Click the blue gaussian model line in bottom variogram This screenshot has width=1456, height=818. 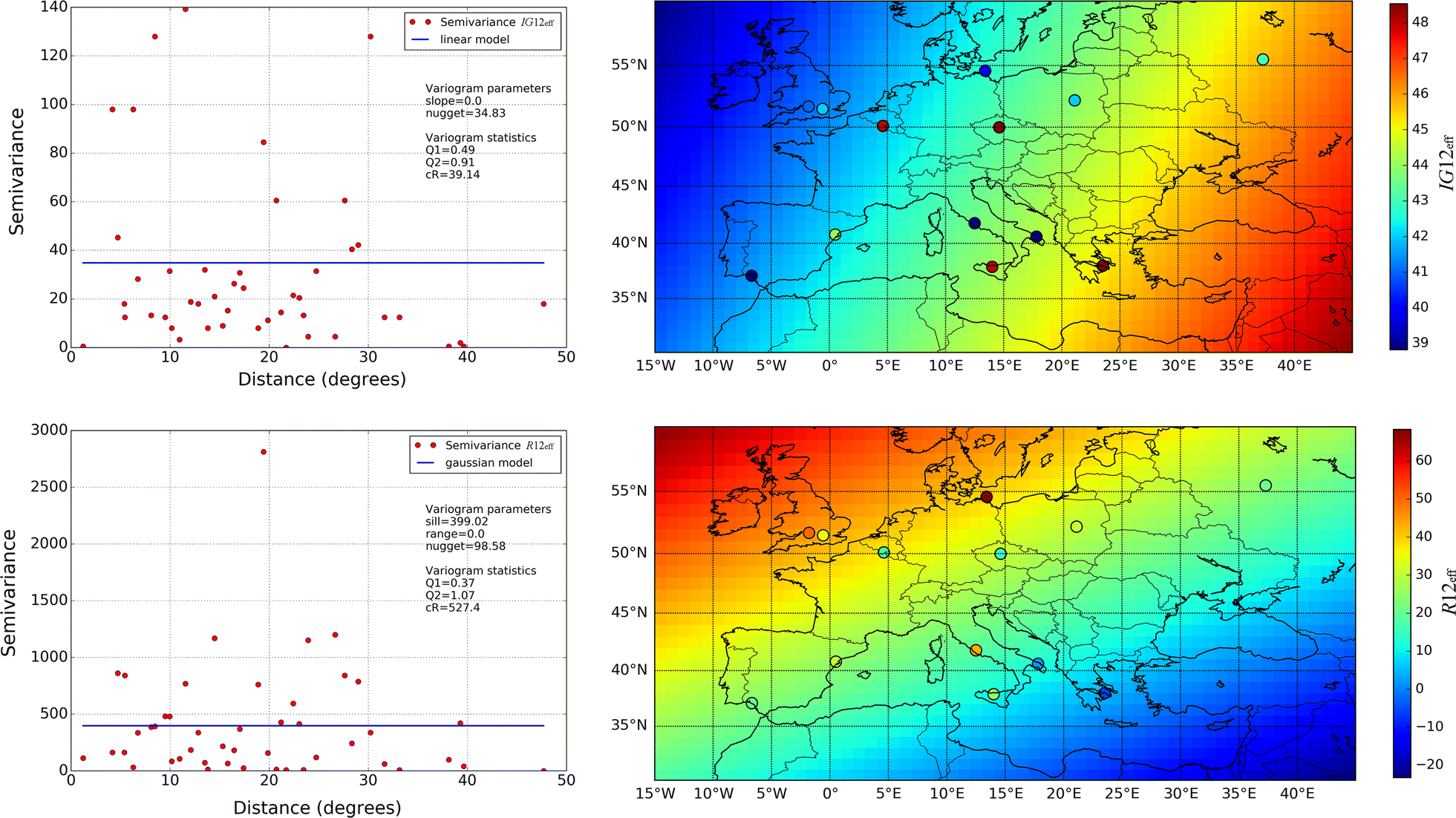click(x=313, y=726)
